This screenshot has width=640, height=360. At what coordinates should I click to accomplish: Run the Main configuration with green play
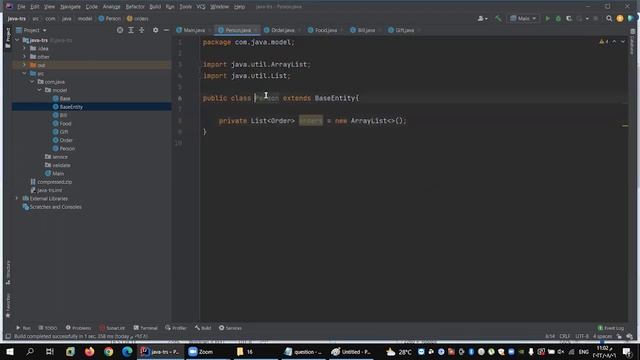[547, 18]
